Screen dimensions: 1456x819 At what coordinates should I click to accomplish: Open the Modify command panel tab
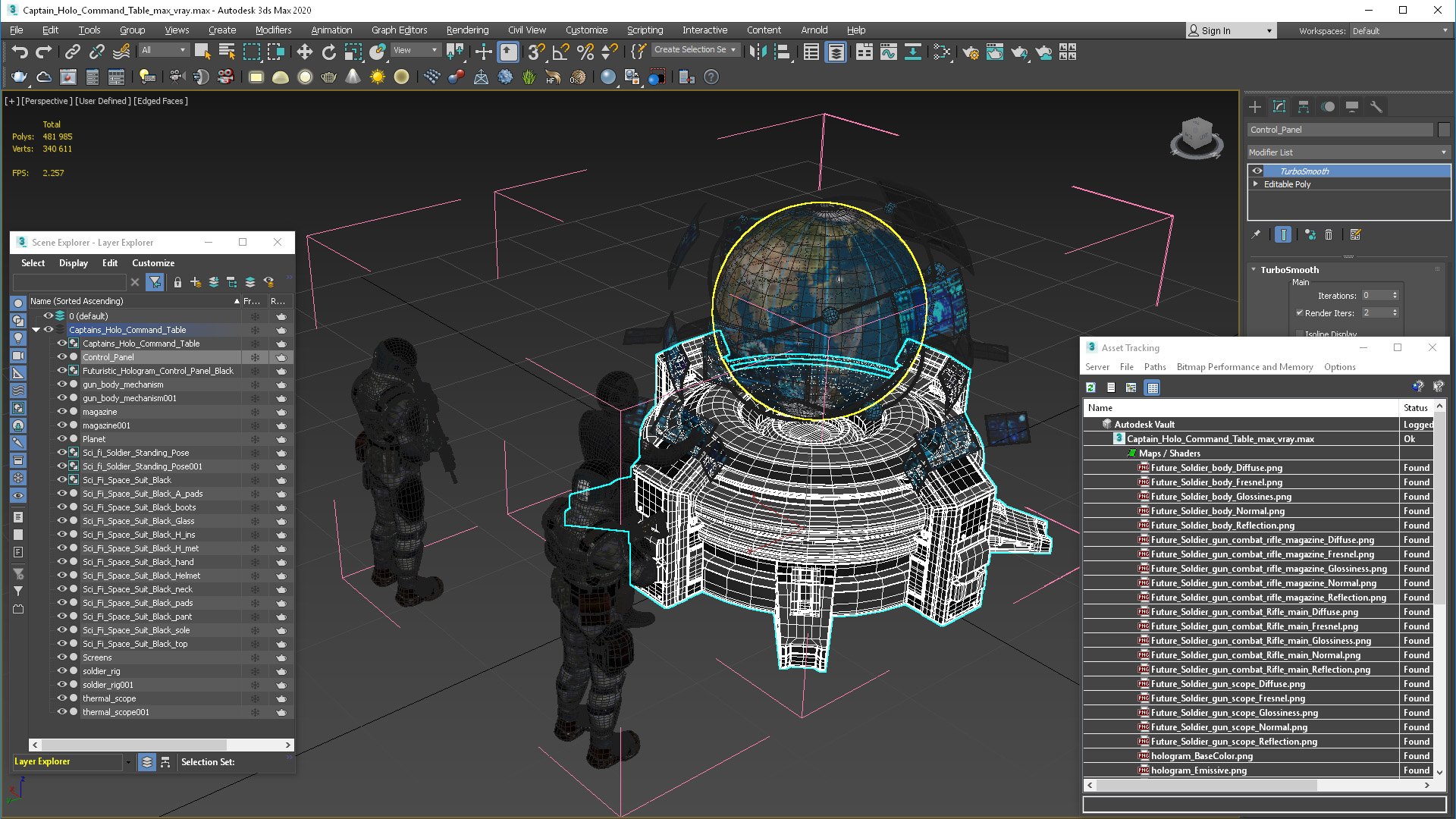click(1279, 107)
